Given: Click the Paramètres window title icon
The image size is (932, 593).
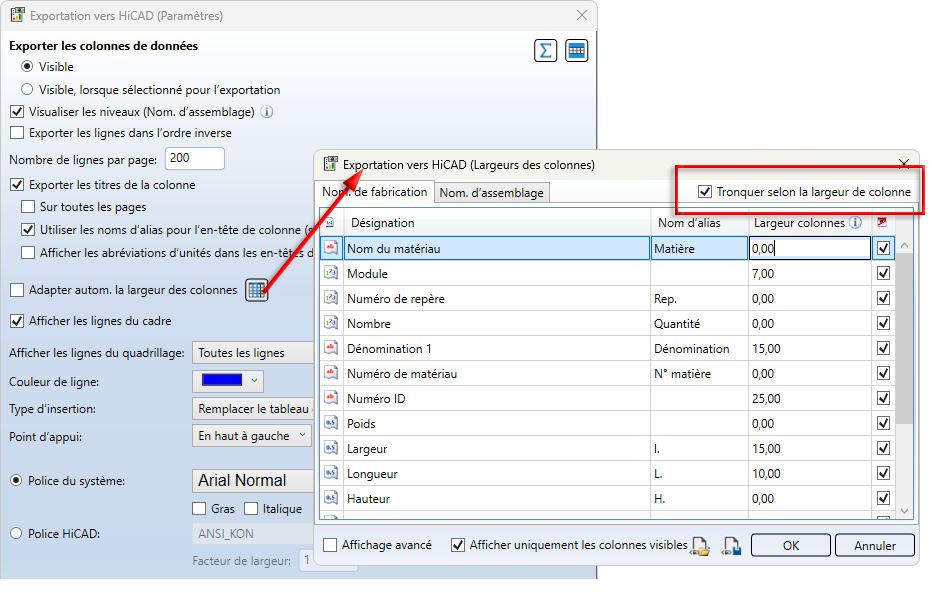Looking at the screenshot, I should click(18, 15).
